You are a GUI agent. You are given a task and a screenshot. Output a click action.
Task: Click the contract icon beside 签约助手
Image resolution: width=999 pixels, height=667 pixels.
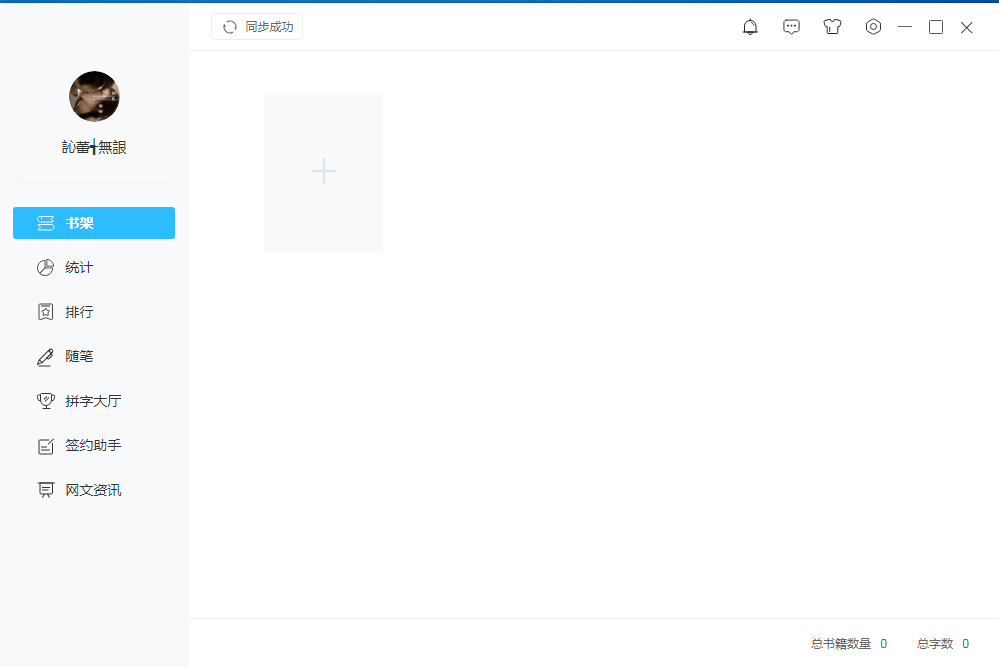(45, 446)
